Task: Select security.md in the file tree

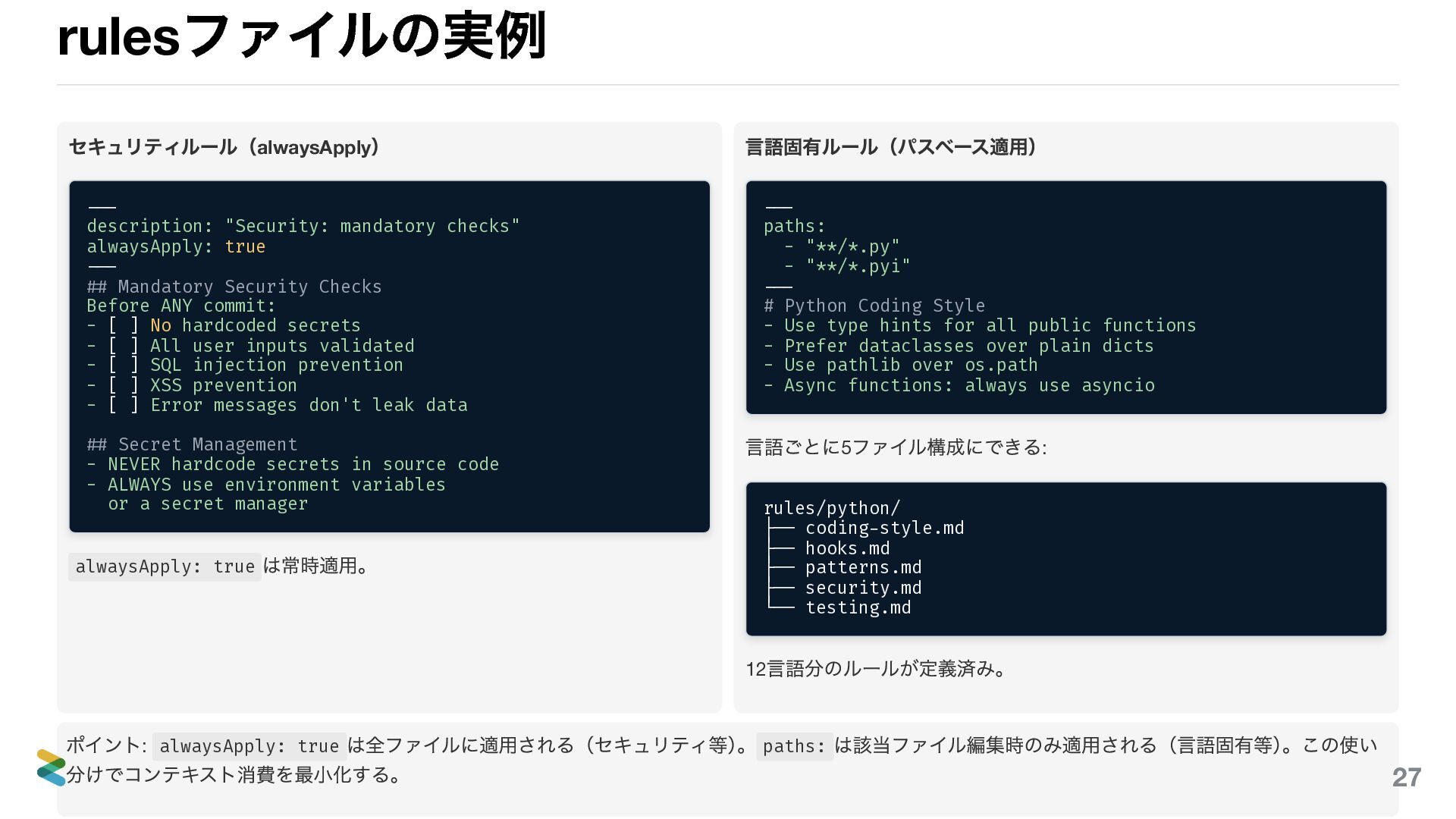Action: (863, 588)
